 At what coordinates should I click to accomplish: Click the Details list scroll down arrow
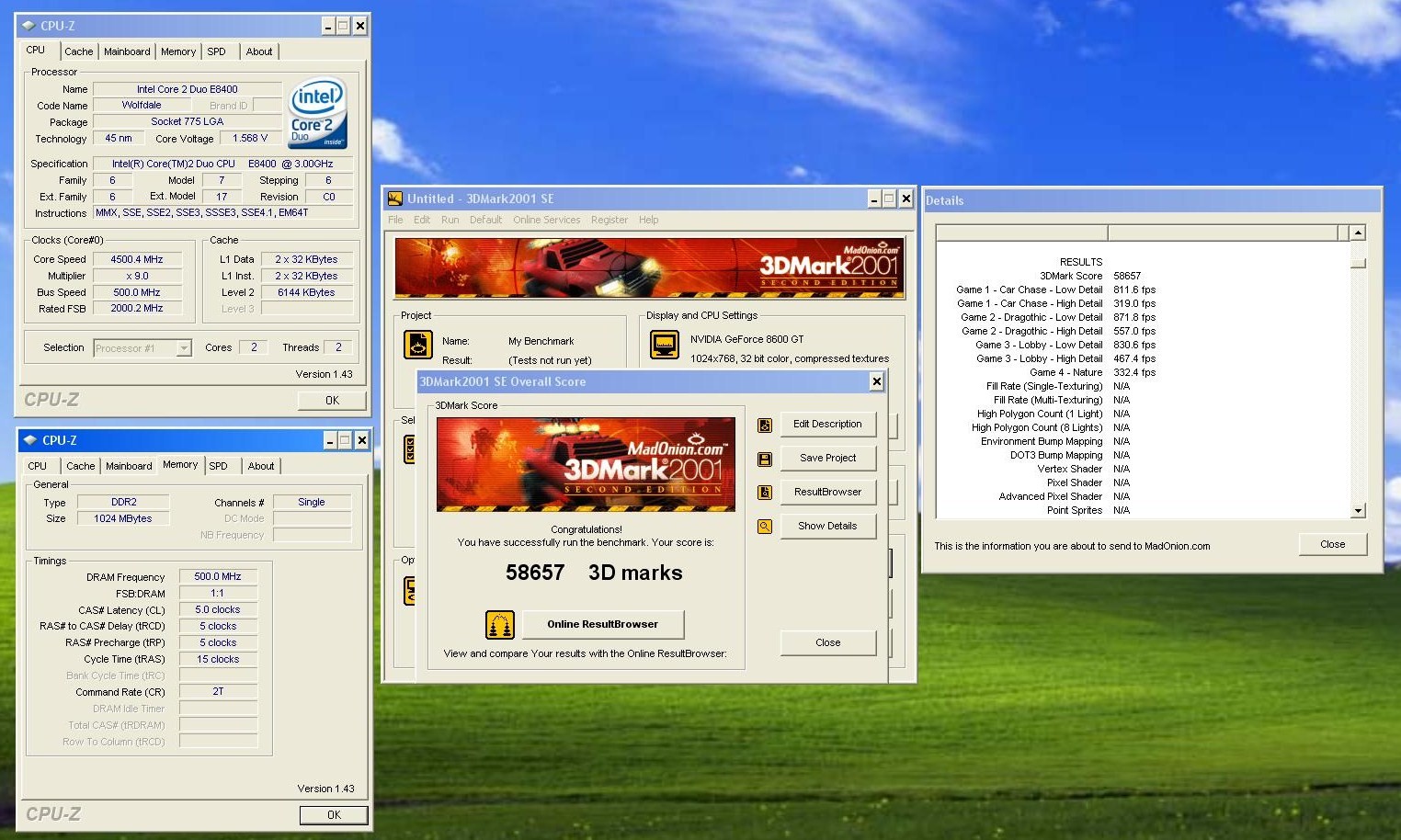(x=1358, y=511)
